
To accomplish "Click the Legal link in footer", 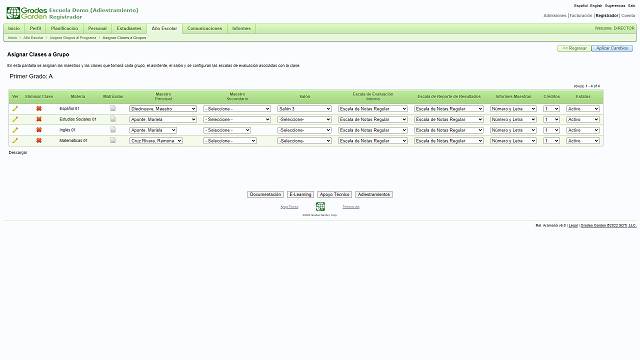I will (573, 226).
